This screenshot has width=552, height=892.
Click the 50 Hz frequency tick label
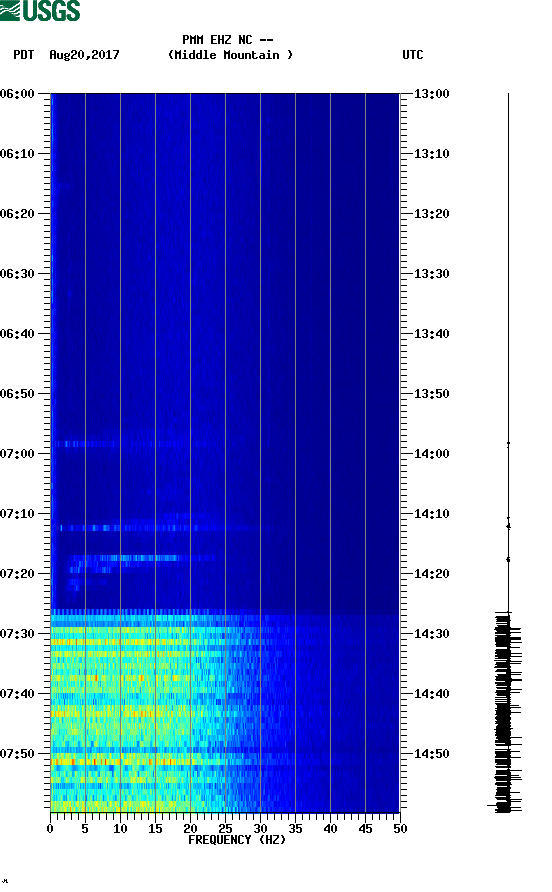(401, 829)
